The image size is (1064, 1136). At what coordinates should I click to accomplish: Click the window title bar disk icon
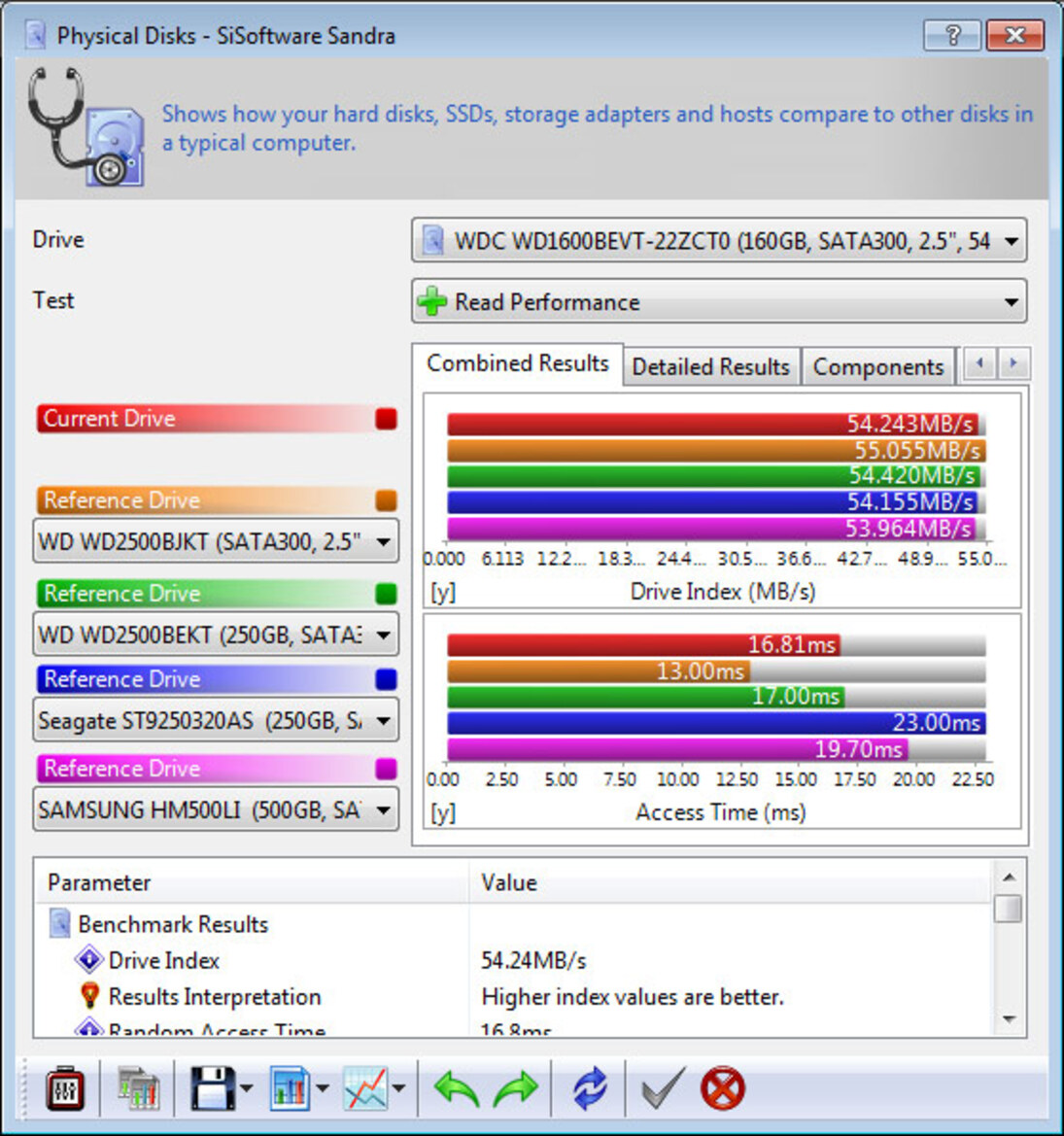pyautogui.click(x=35, y=34)
